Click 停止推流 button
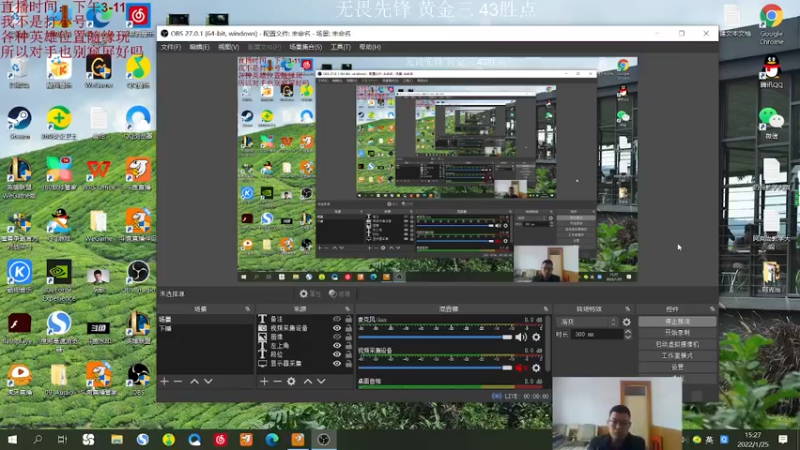The image size is (800, 450). click(x=677, y=321)
